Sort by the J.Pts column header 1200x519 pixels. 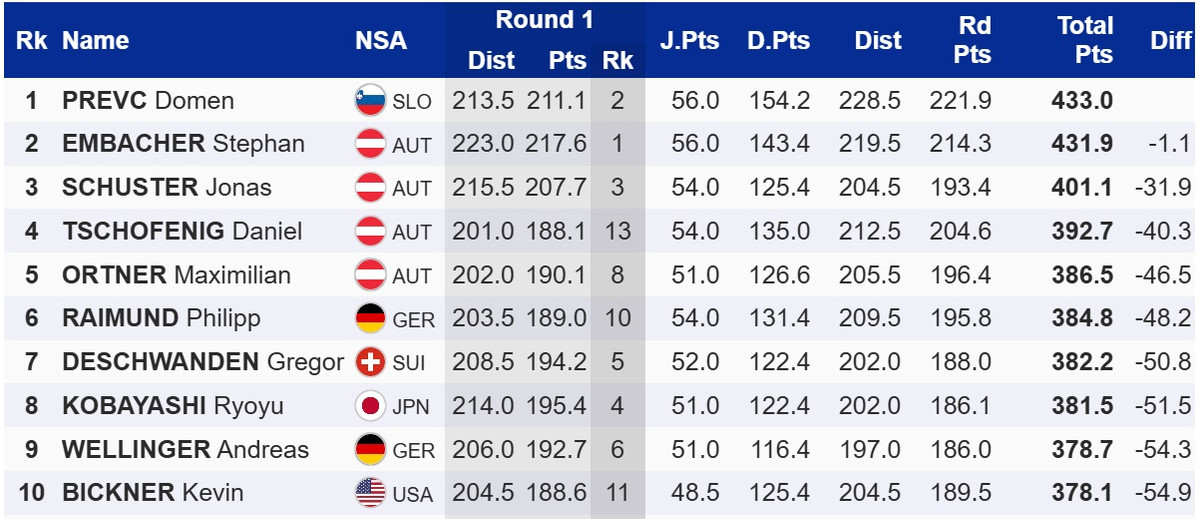689,41
